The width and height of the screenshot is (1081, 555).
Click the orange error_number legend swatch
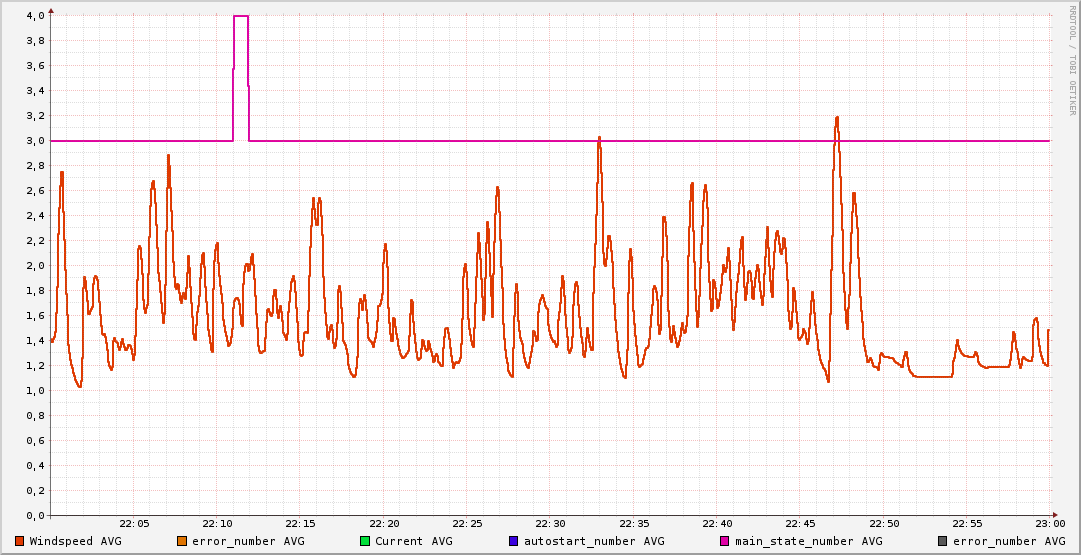click(x=181, y=541)
